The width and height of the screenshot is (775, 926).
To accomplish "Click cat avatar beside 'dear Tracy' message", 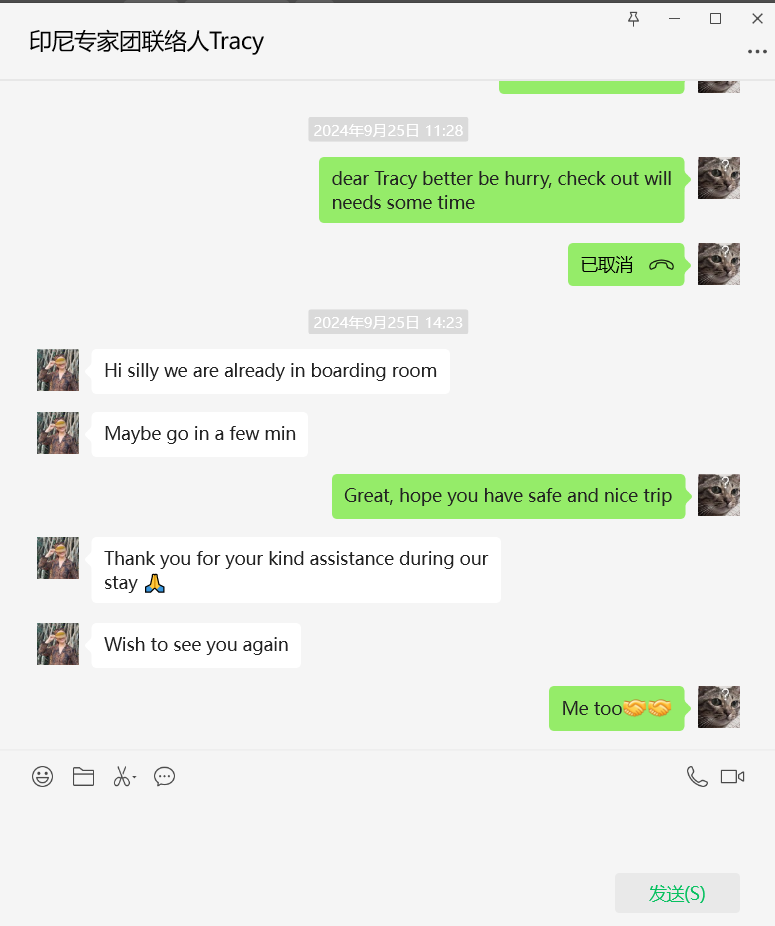I will pos(719,178).
